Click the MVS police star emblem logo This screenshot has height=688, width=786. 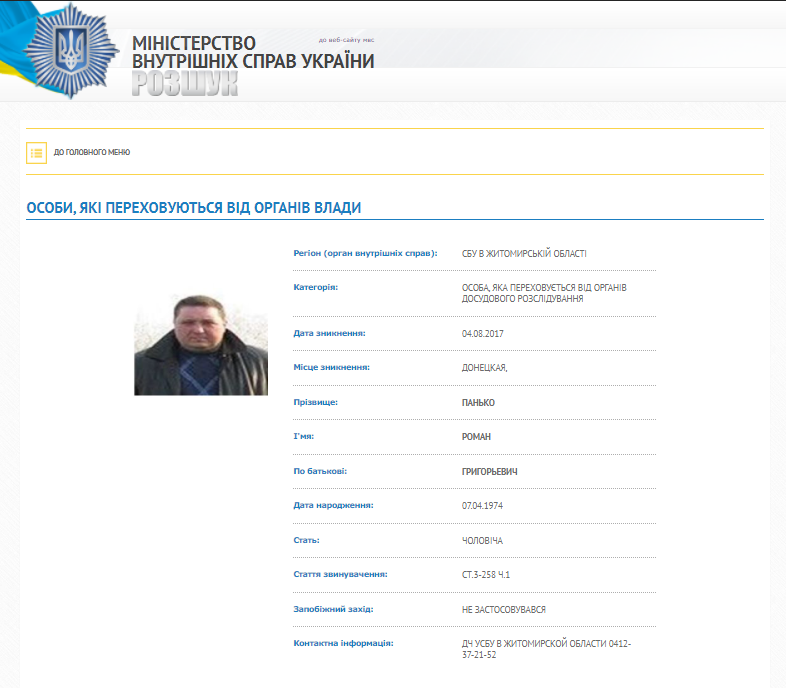(x=71, y=51)
